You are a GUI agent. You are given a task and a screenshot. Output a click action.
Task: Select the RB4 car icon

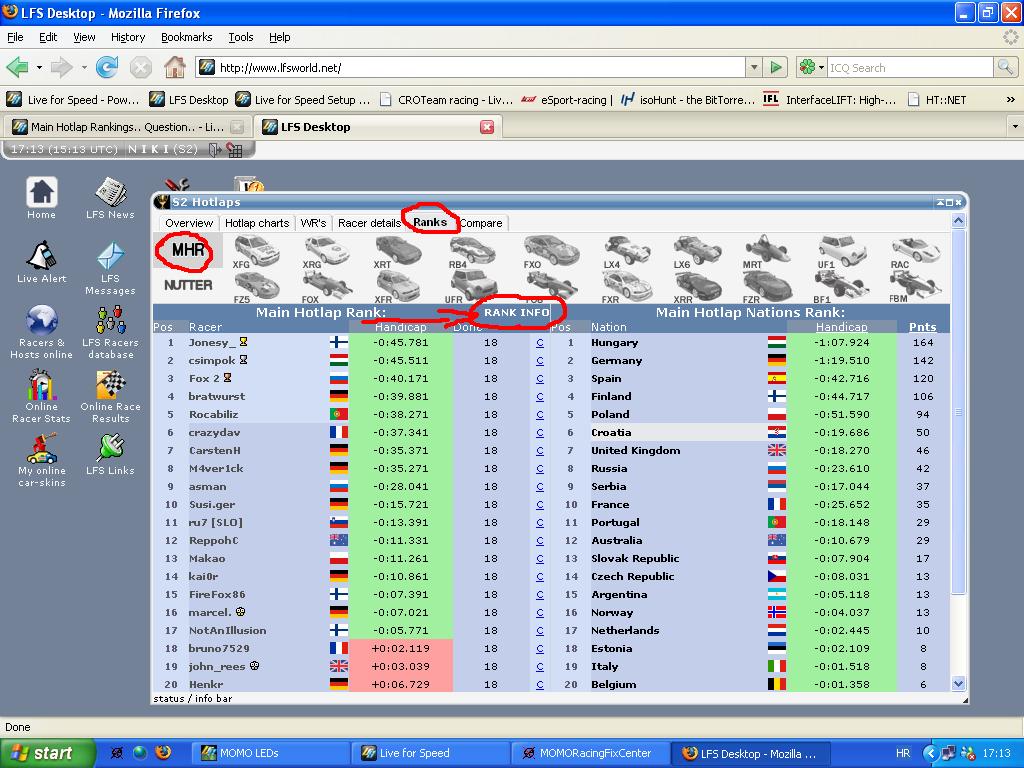[472, 252]
